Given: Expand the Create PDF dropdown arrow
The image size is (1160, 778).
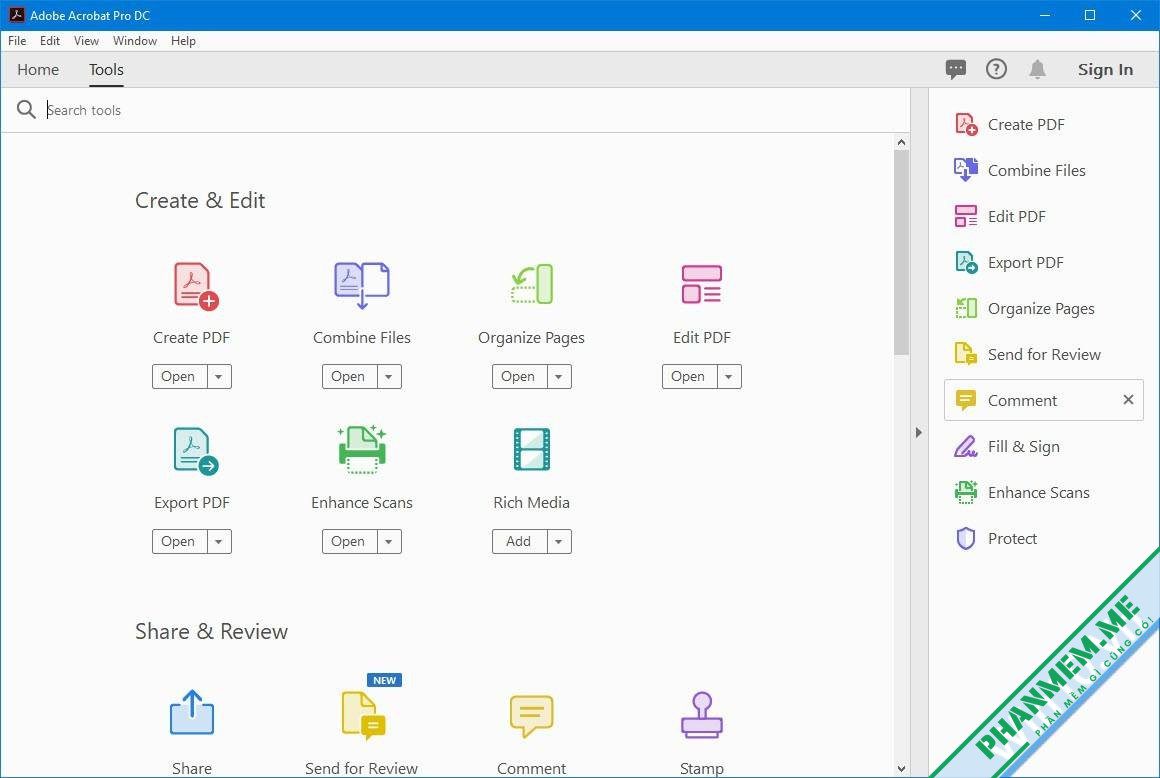Looking at the screenshot, I should (x=219, y=376).
